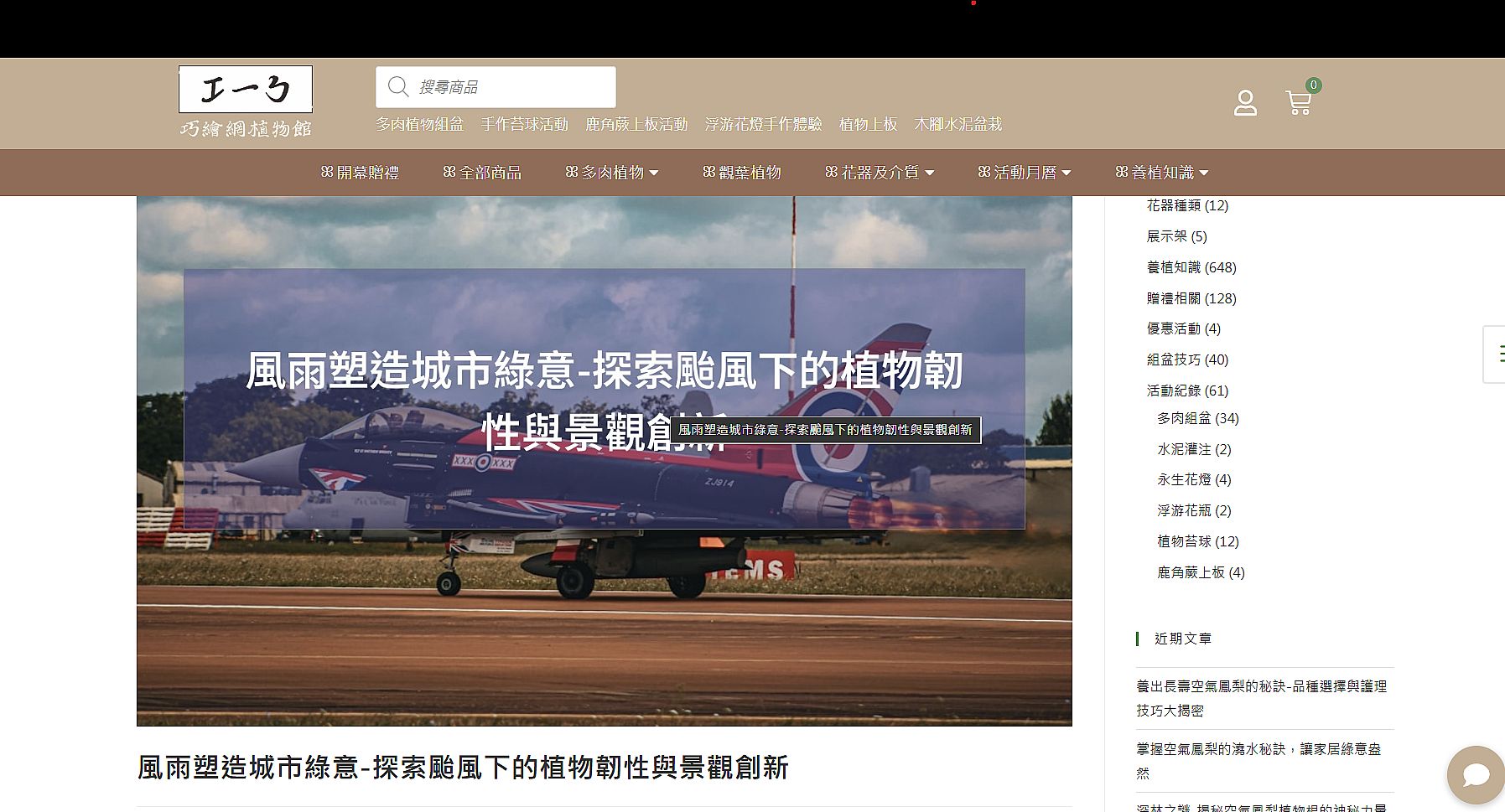Click the 多肉植物組盆 quick link

pyautogui.click(x=419, y=124)
